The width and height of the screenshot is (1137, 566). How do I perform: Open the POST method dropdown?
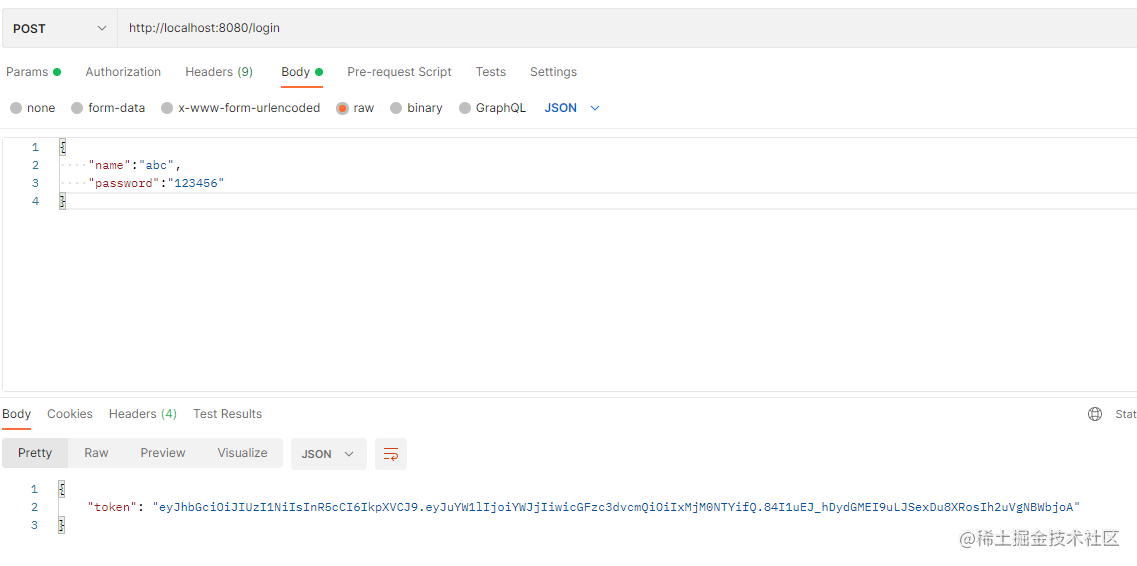[x=59, y=28]
